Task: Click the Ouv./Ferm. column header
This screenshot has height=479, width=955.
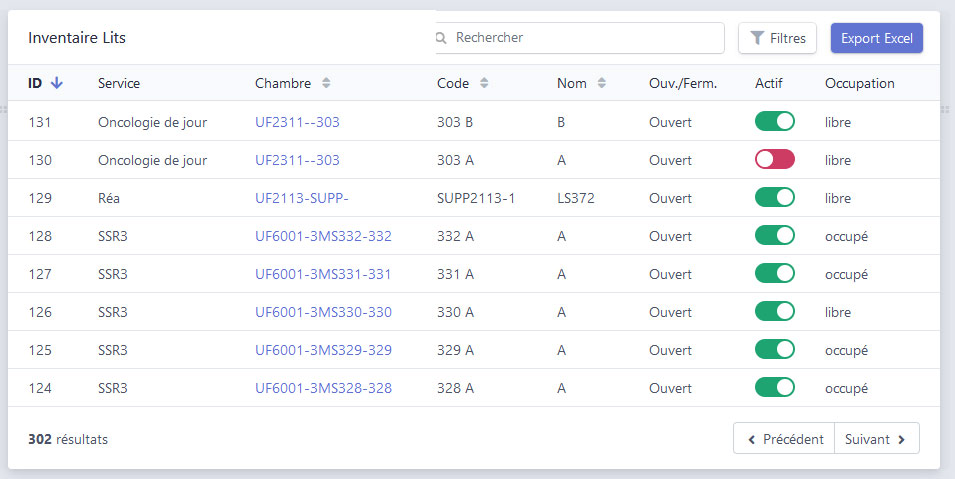Action: [683, 83]
